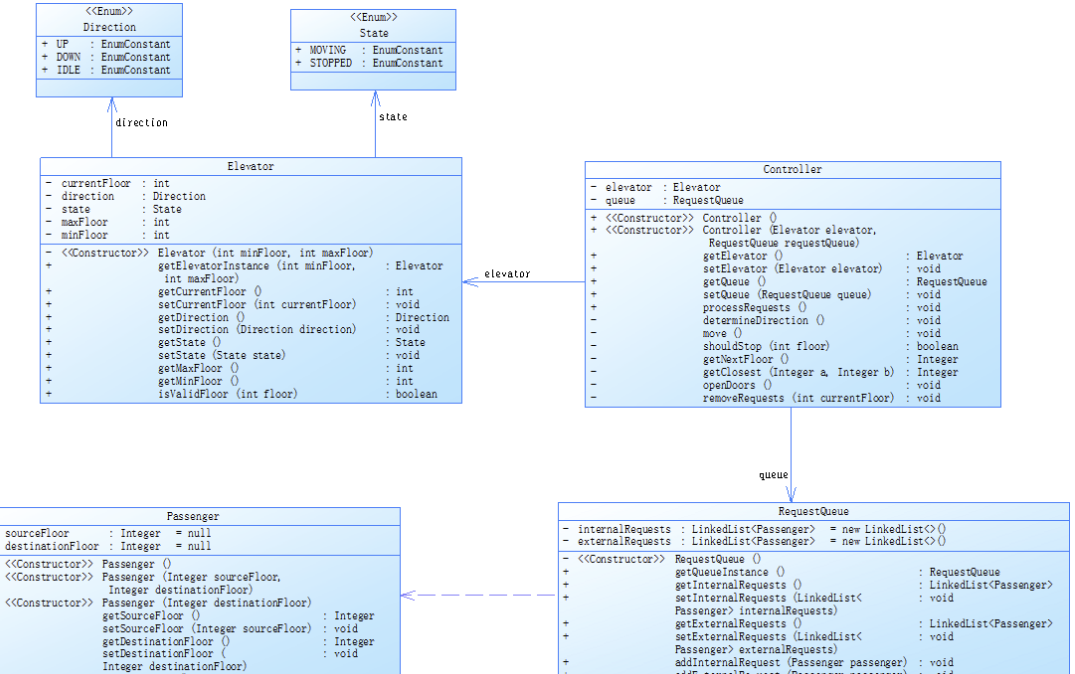This screenshot has width=1075, height=674.
Task: Click the sourceFloor attribute in Passenger
Action: (108, 533)
